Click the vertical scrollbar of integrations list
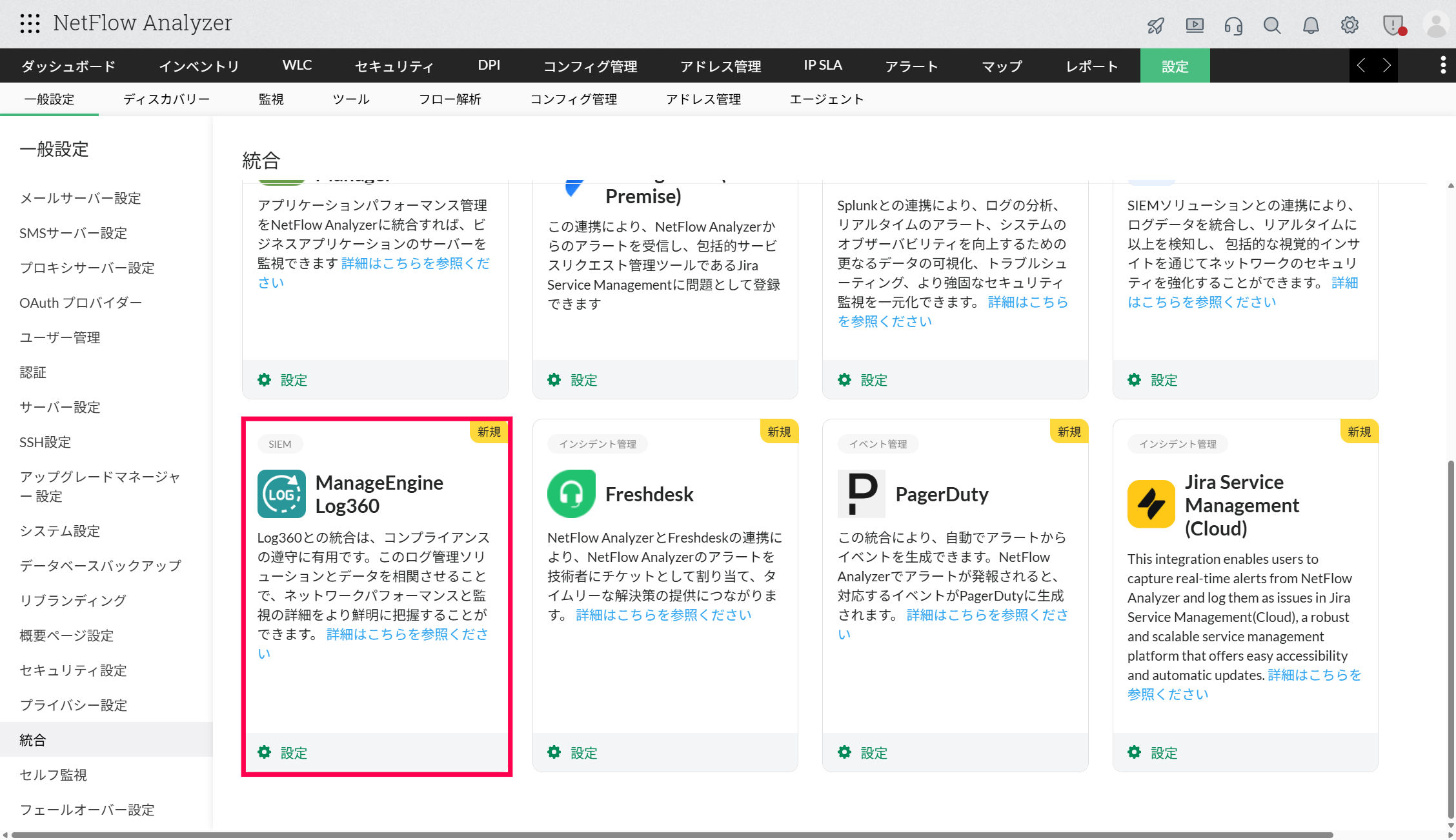 1451,639
